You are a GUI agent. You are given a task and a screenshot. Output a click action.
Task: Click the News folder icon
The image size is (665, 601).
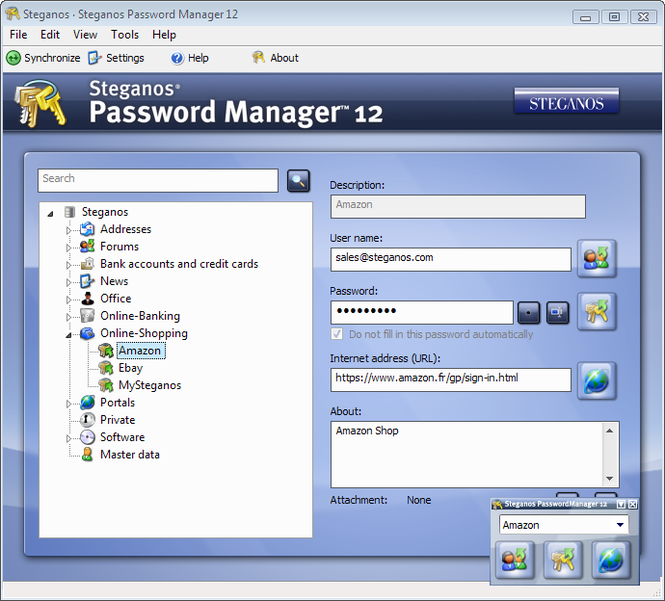pos(87,281)
